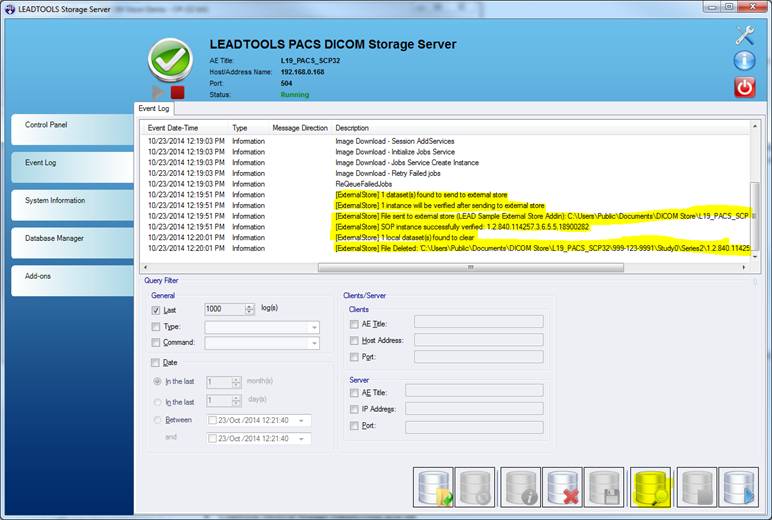Image resolution: width=772 pixels, height=520 pixels.
Task: Toggle the Last logs checkbox
Action: coord(156,310)
